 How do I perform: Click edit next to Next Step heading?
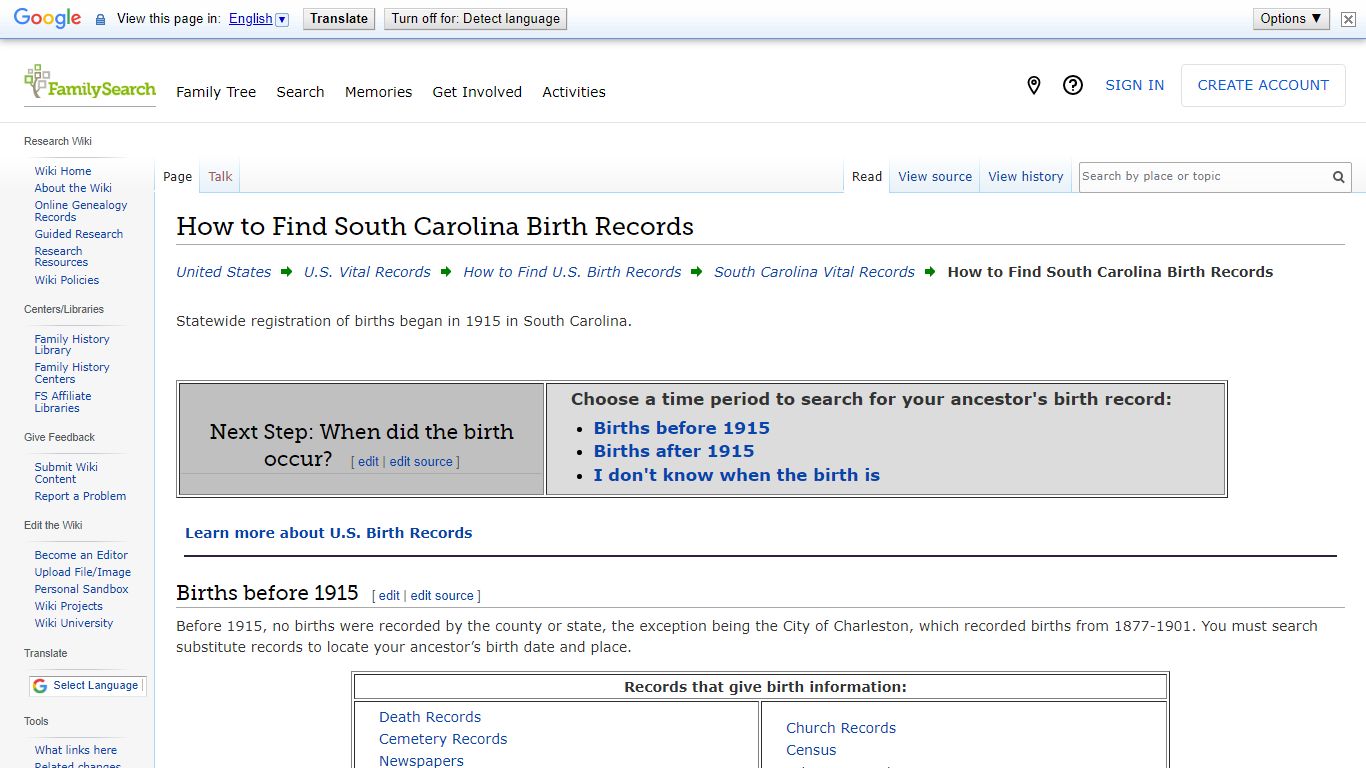click(368, 462)
